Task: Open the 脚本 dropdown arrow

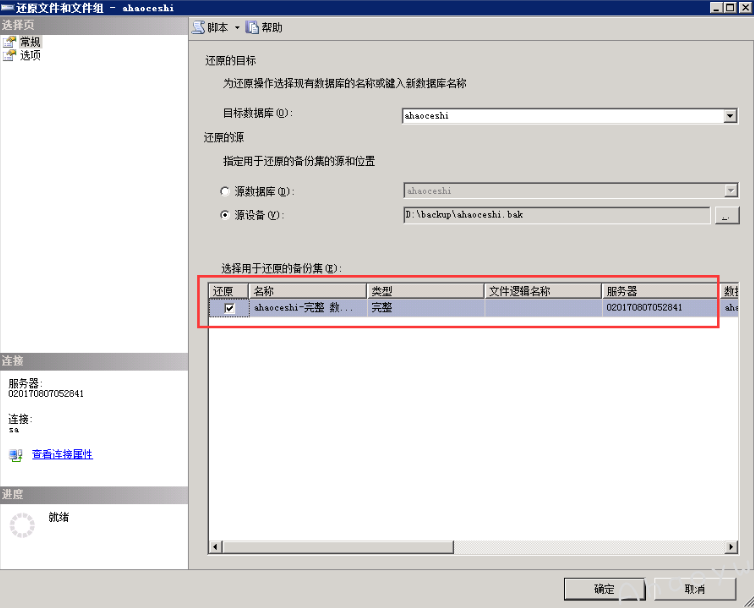Action: 237,28
